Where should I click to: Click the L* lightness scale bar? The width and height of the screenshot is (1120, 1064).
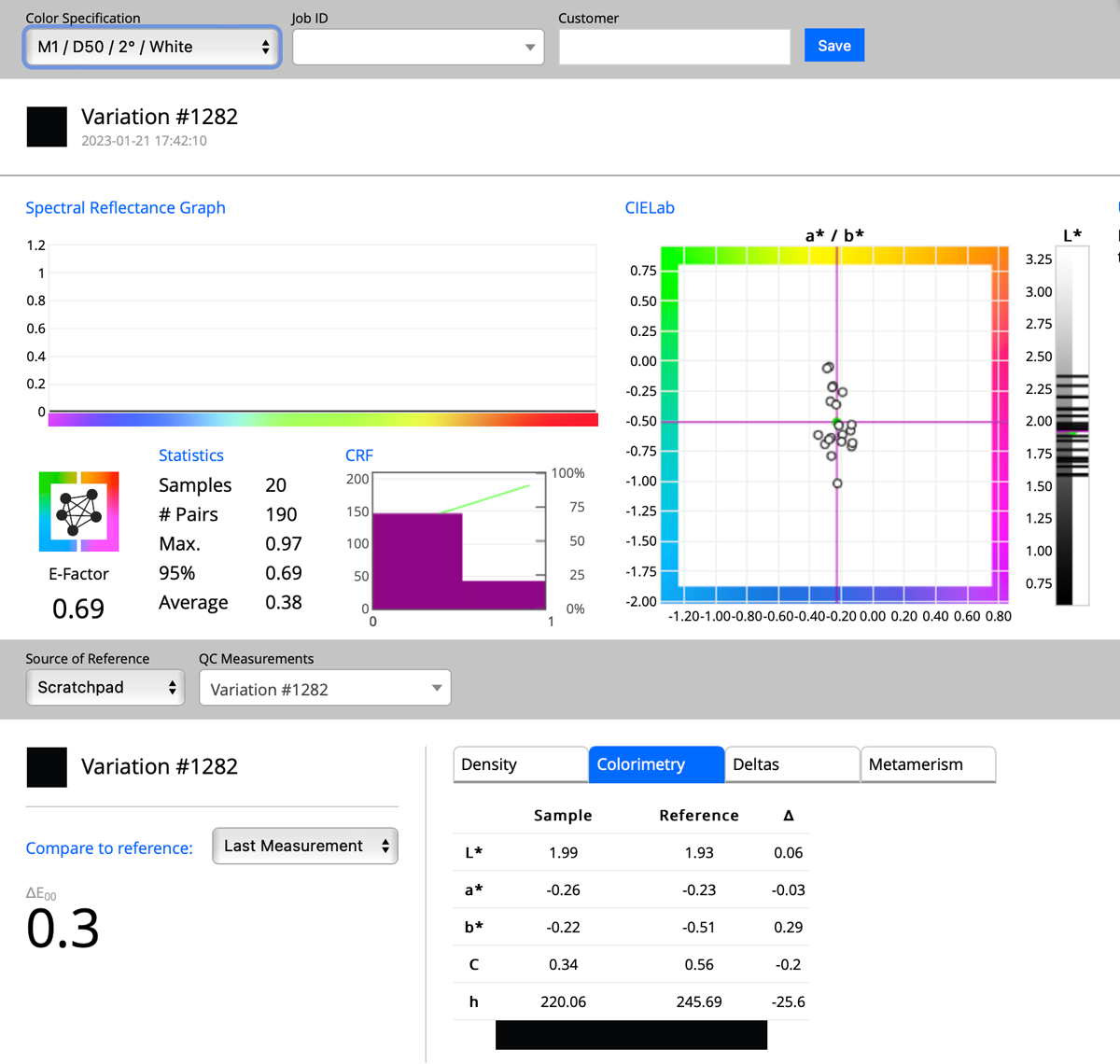pos(1072,427)
